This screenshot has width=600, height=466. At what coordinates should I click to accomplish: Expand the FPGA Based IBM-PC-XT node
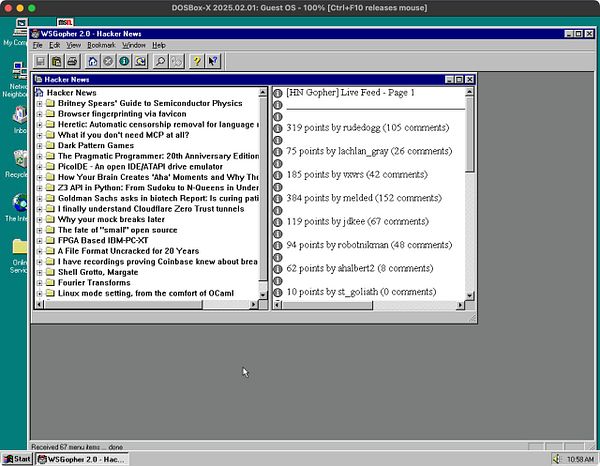click(39, 241)
